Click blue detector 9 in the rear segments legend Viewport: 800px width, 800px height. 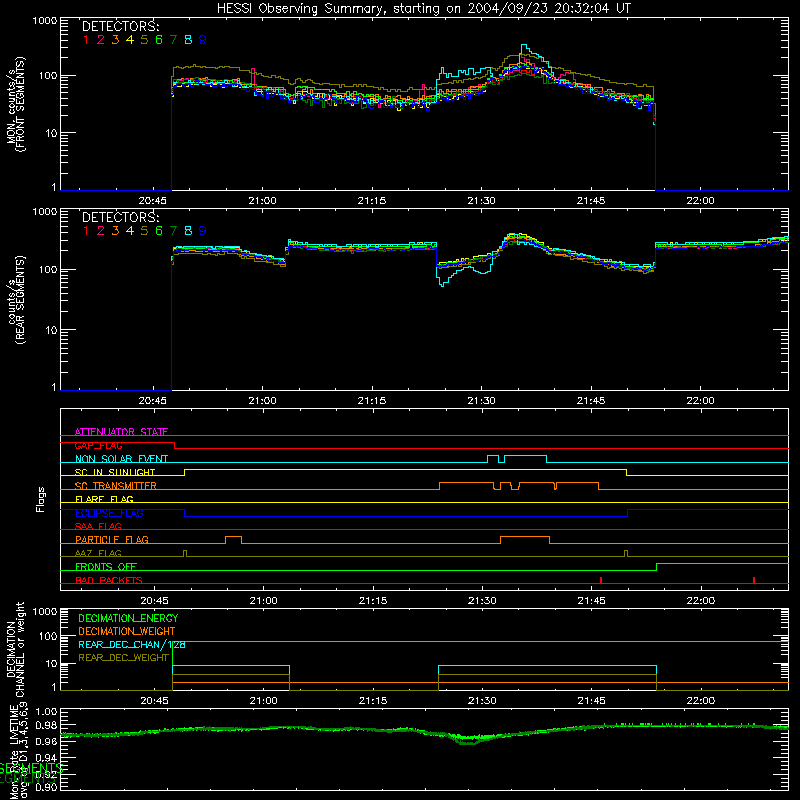[x=203, y=231]
